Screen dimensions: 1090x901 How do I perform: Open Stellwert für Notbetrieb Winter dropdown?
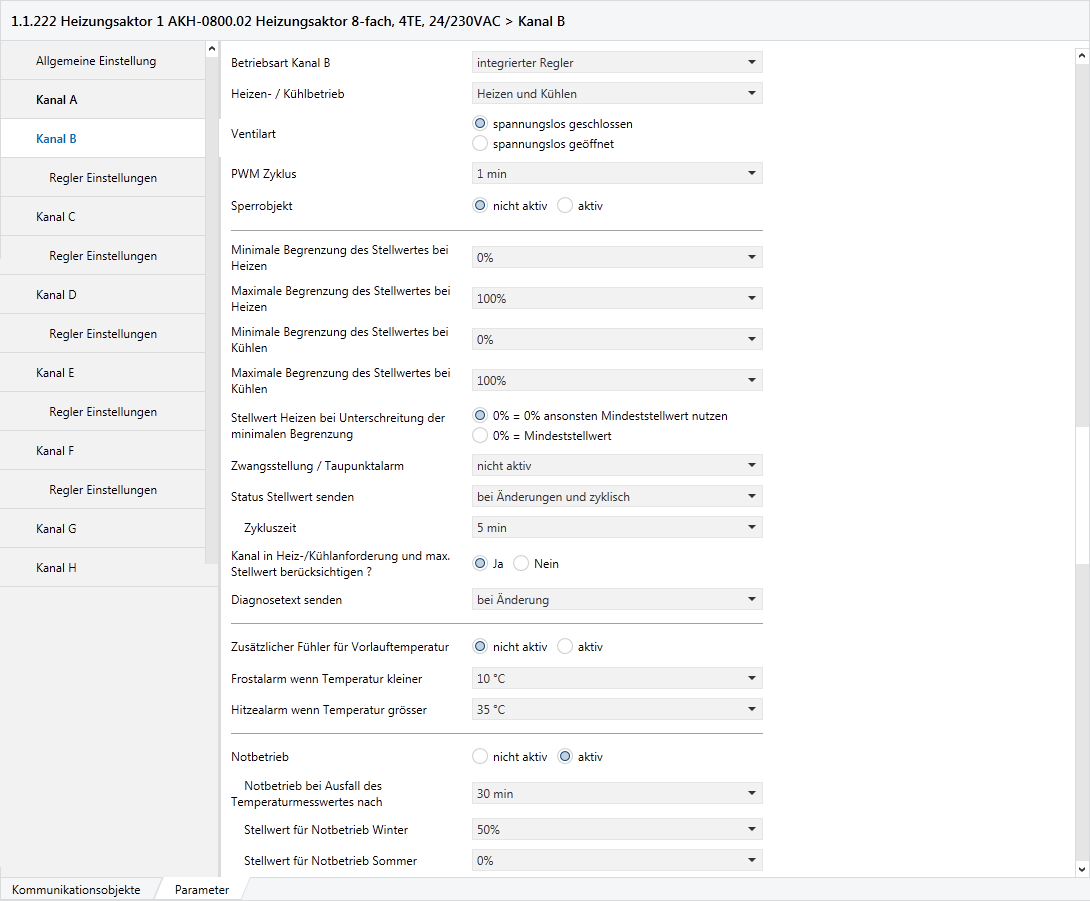617,830
